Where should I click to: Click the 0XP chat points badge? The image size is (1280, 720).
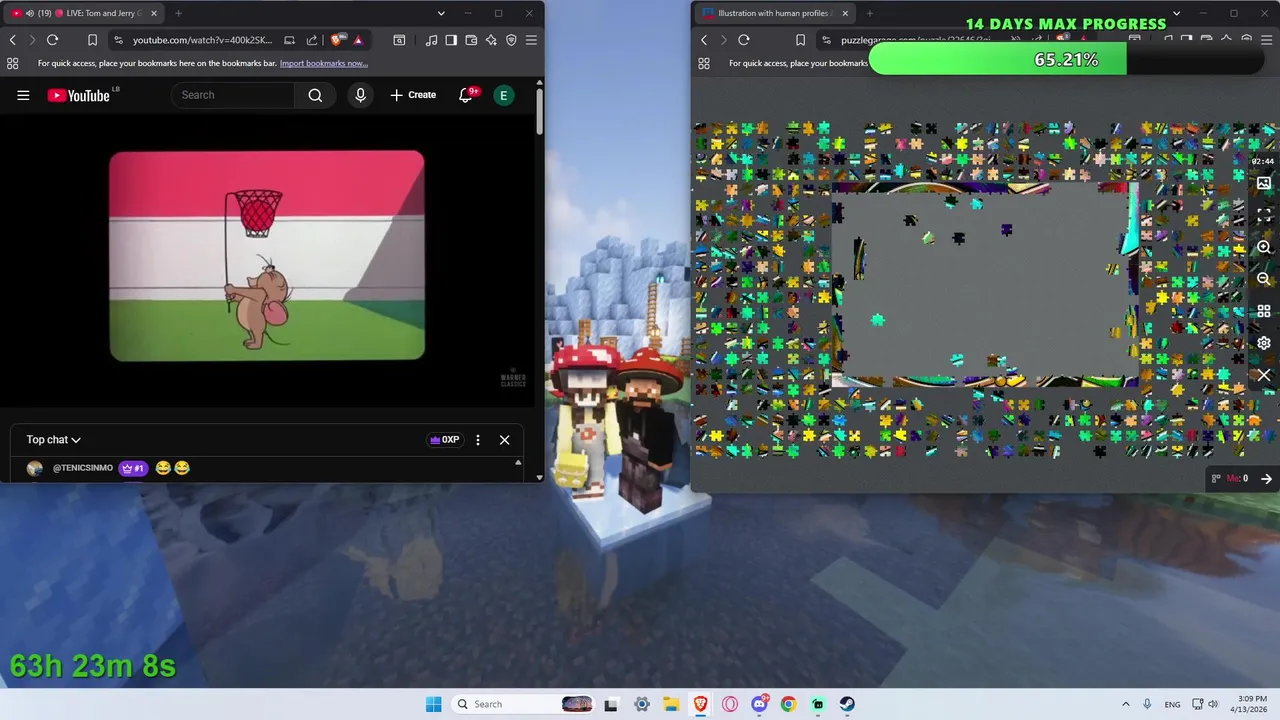[x=444, y=440]
